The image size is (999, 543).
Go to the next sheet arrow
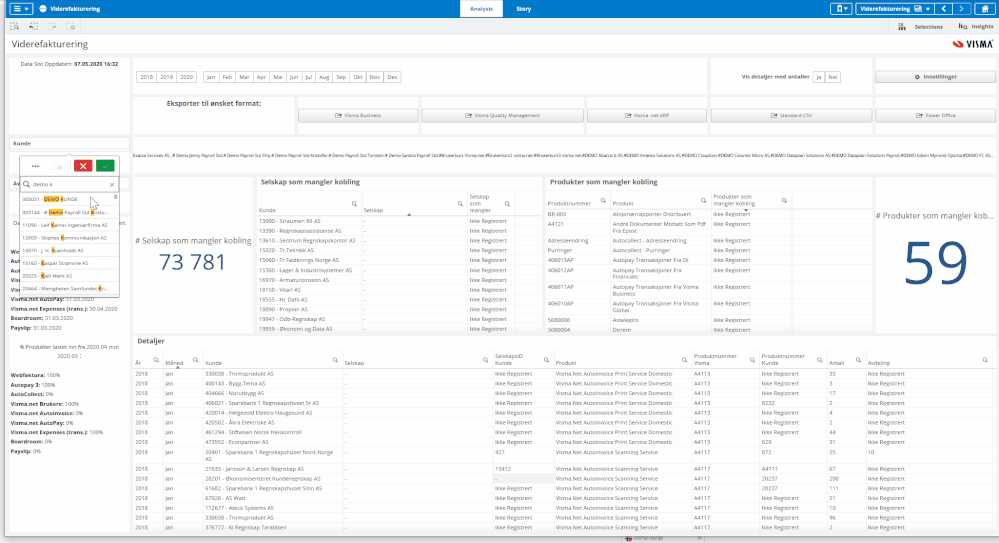click(961, 9)
